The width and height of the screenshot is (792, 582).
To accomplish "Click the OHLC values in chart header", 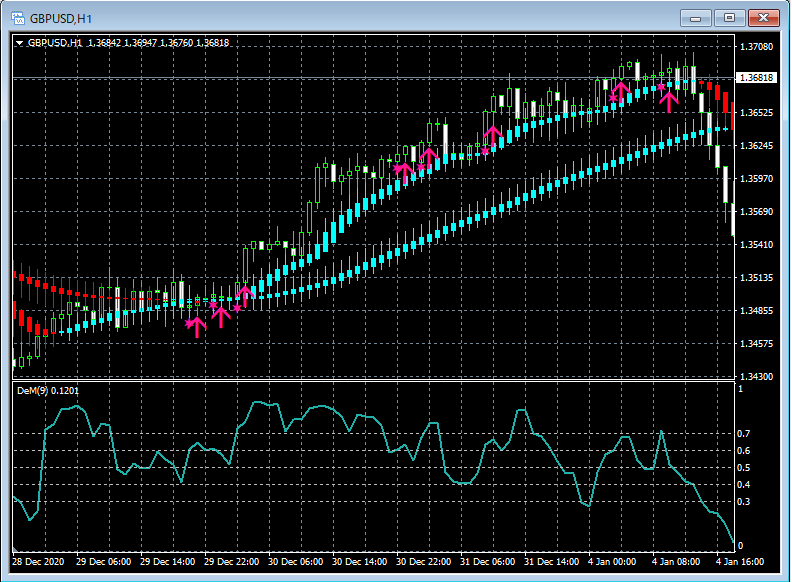I will click(x=158, y=43).
